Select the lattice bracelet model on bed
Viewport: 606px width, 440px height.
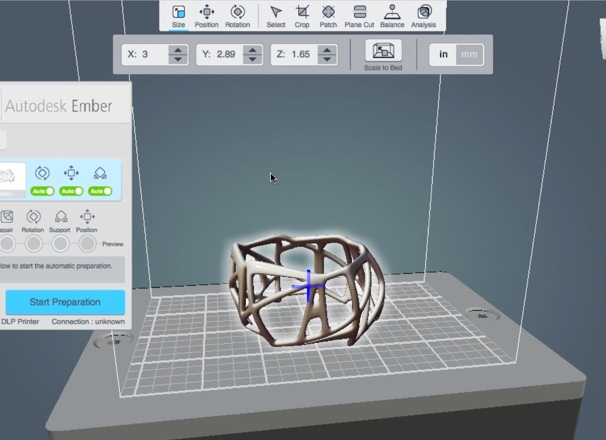coord(306,290)
